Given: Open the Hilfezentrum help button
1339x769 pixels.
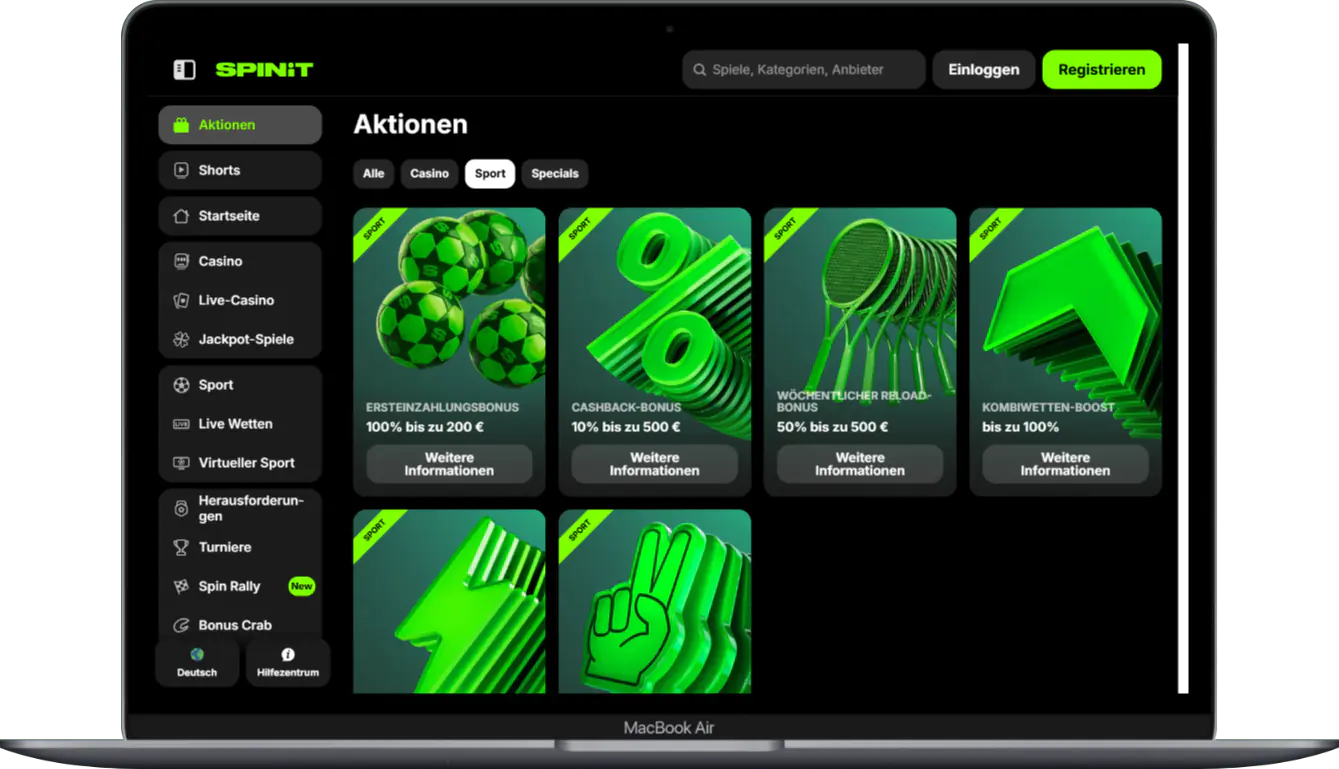Looking at the screenshot, I should click(288, 662).
